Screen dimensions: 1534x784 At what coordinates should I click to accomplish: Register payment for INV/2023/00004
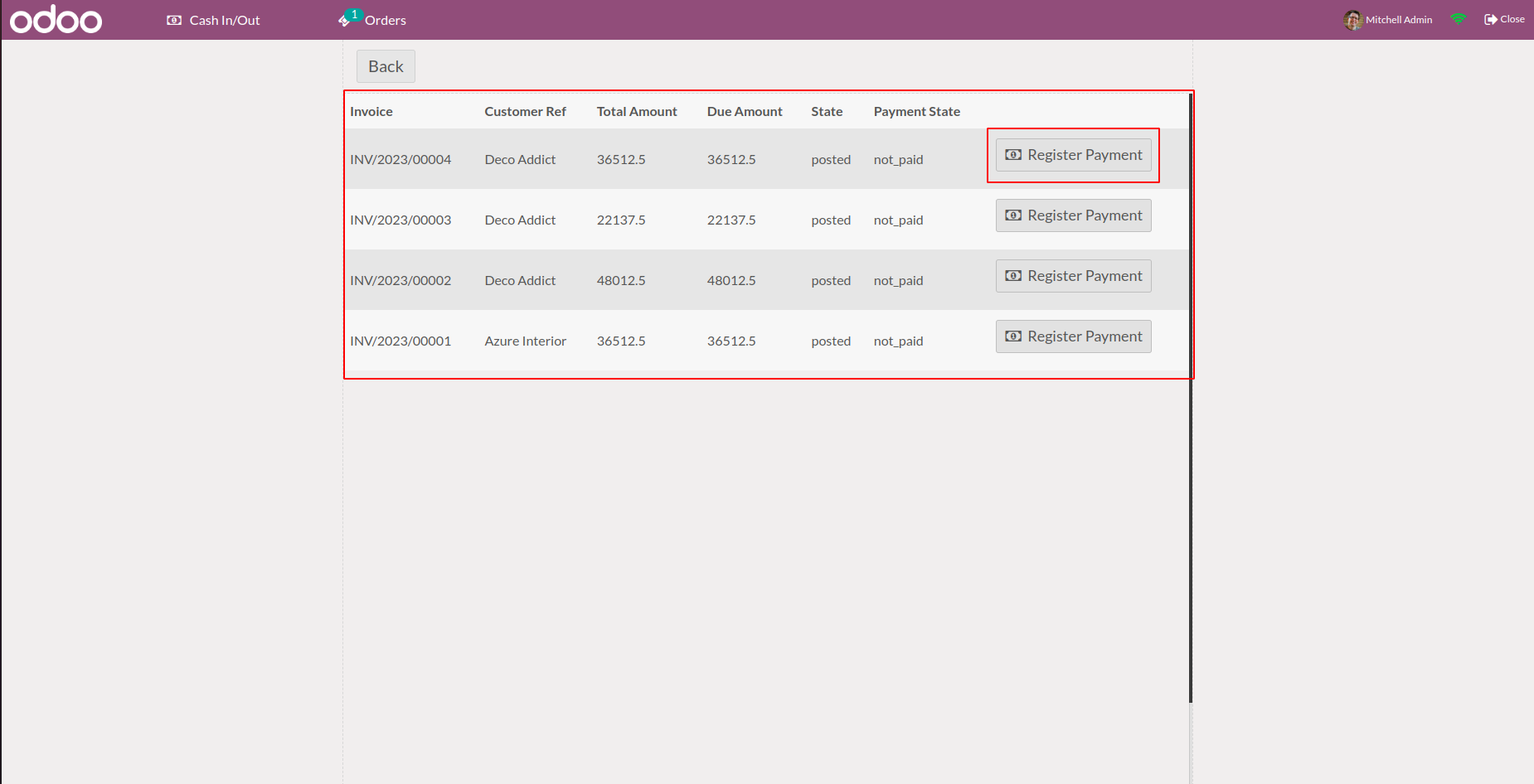[x=1073, y=155]
